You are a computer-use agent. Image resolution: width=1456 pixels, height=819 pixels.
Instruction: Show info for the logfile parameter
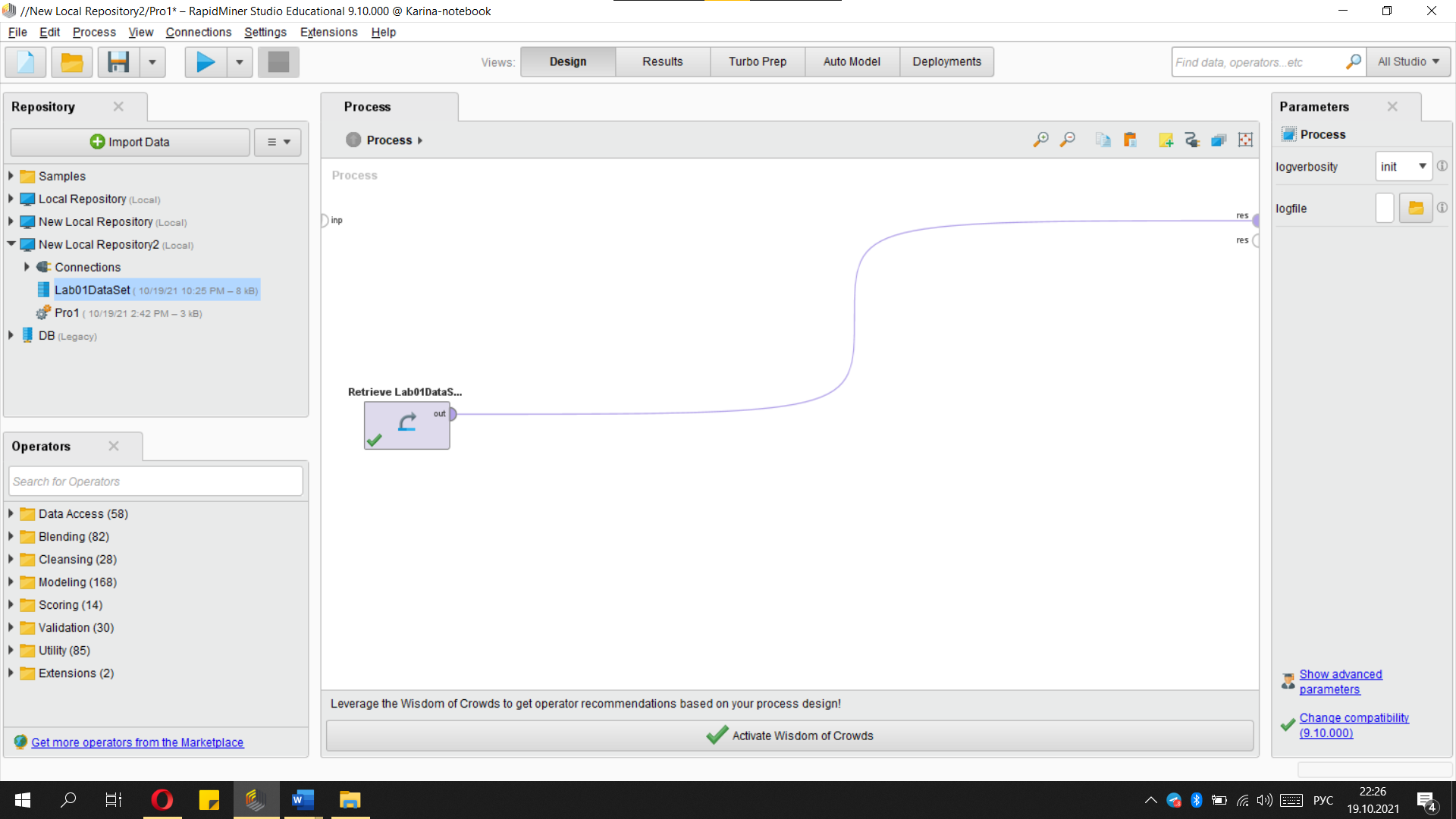[x=1442, y=208]
